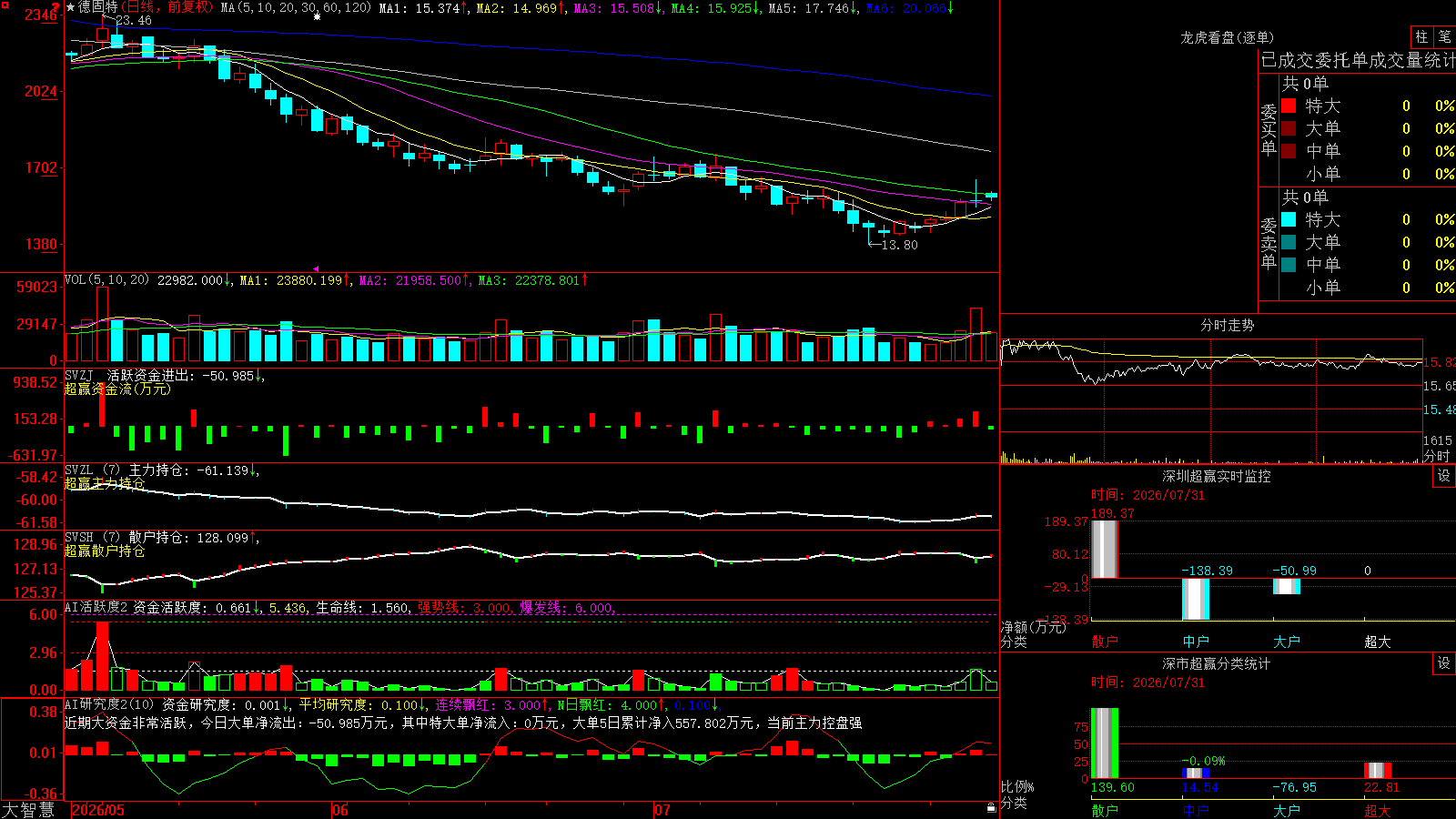Screen dimensions: 1456x819
Task: Click the teal 中单 sell-order swatch
Action: [x=1289, y=264]
